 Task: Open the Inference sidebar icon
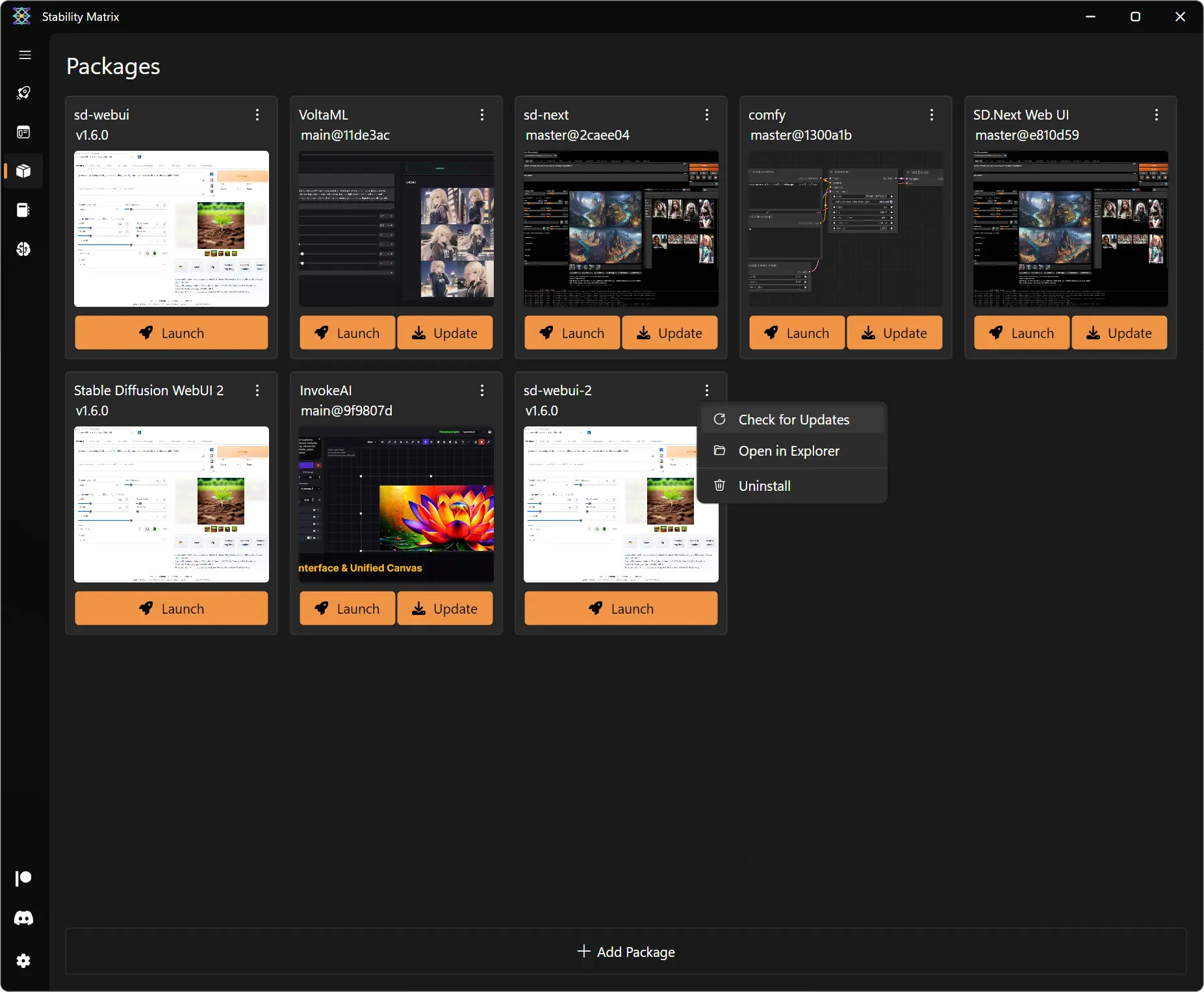(x=24, y=132)
